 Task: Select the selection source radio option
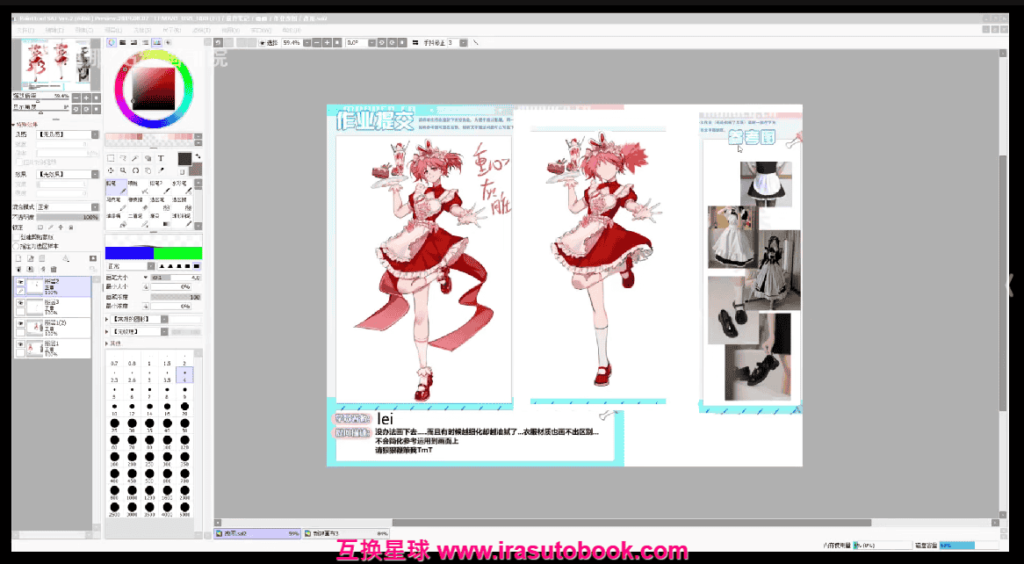[x=16, y=246]
